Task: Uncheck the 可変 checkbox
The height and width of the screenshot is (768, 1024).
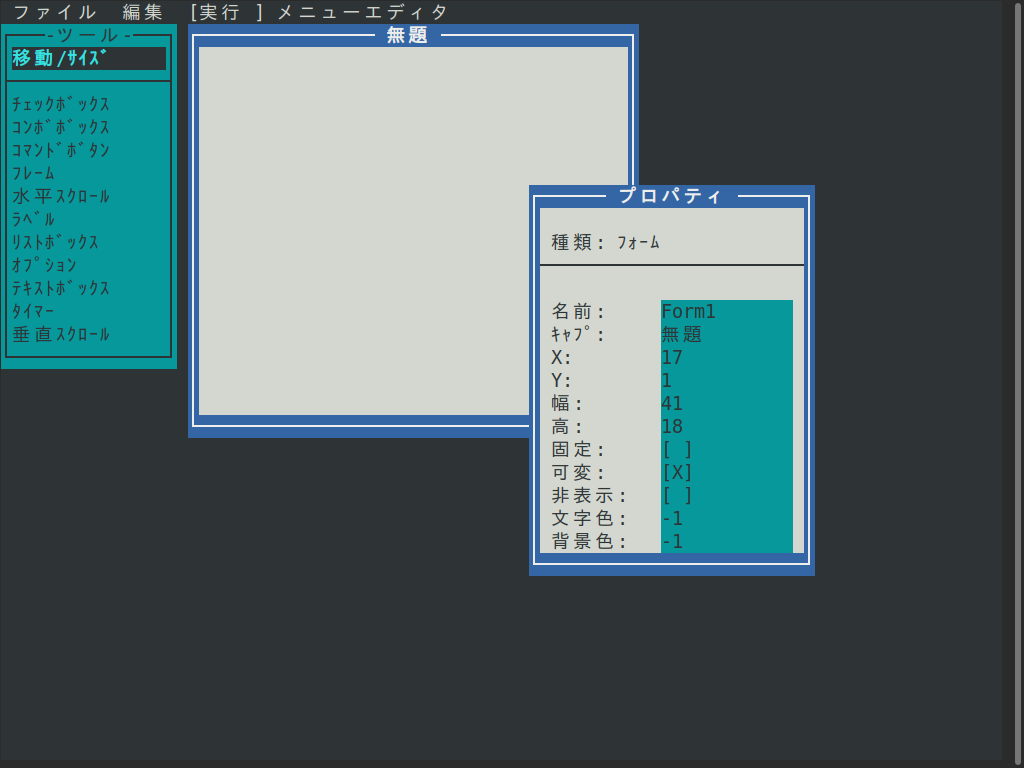Action: coord(677,472)
